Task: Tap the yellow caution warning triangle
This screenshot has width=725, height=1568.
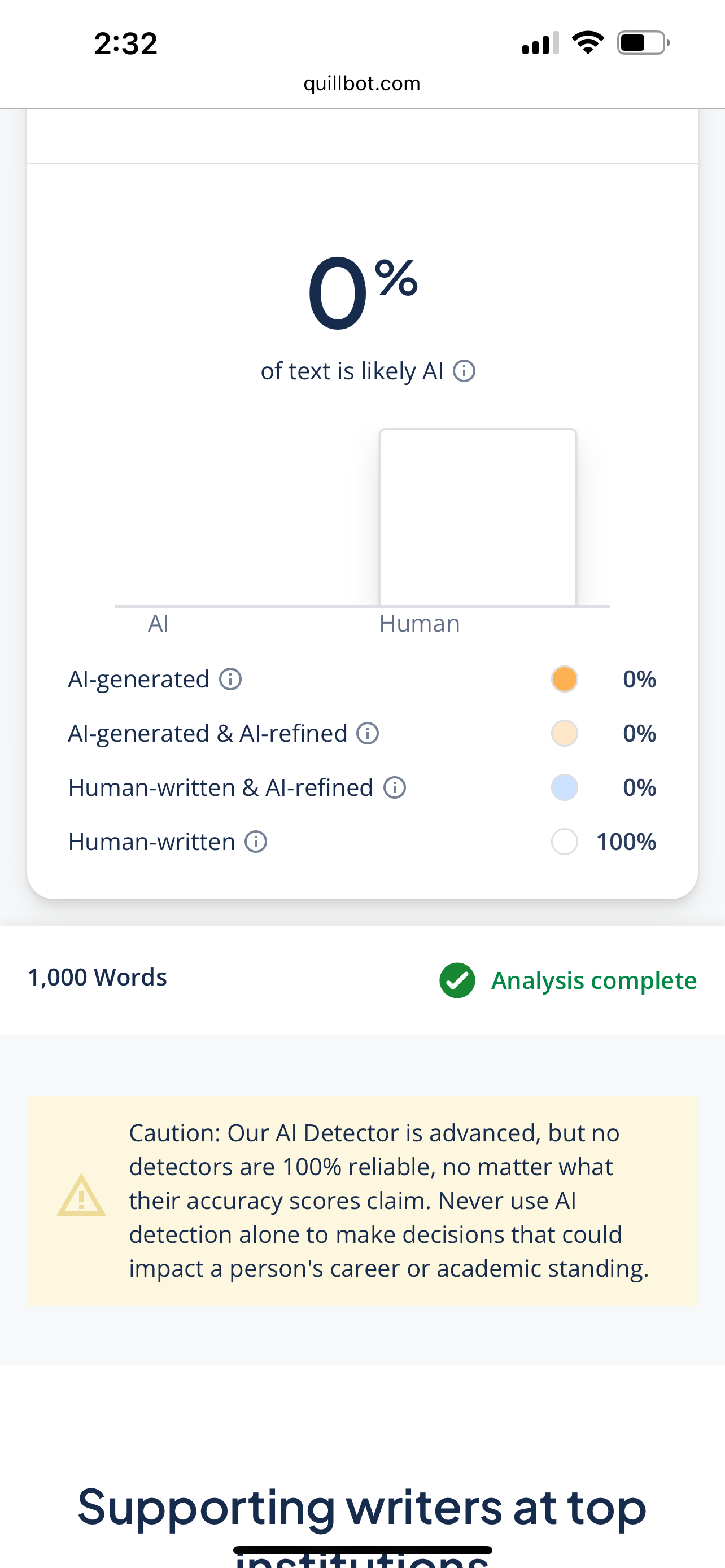Action: tap(81, 1197)
